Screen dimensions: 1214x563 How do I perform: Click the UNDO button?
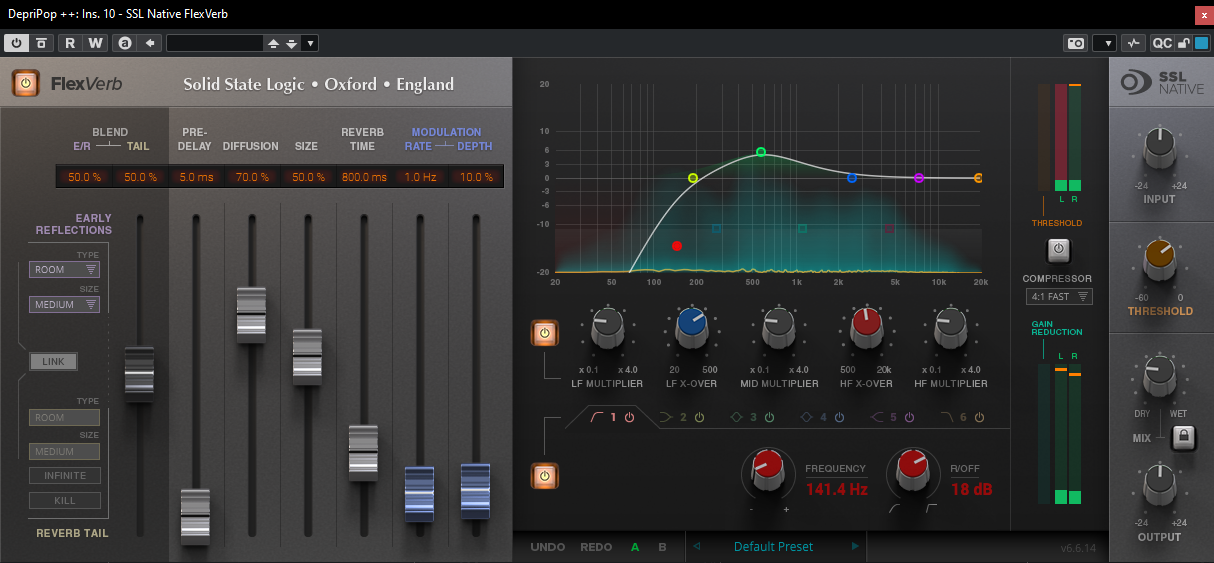[x=548, y=547]
